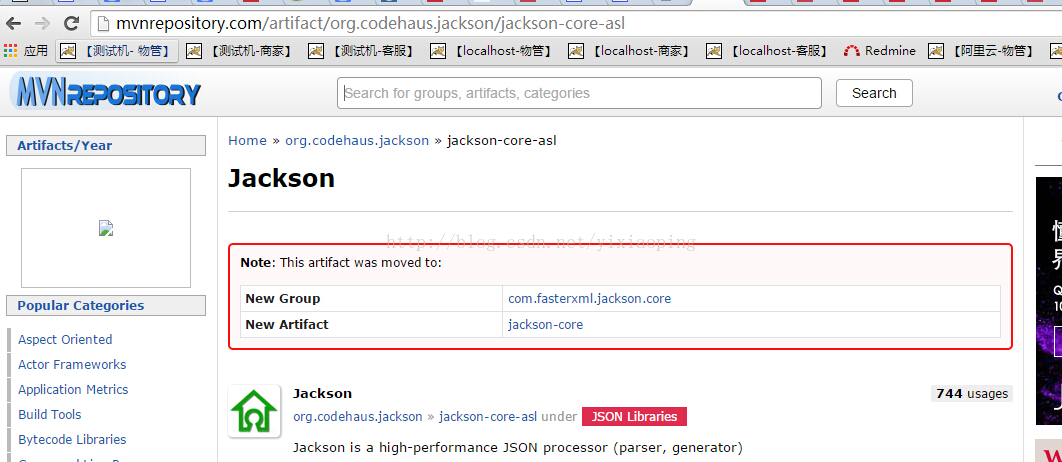Open Aspect Oriented category
Screen dimensions: 1062x462
[x=65, y=339]
